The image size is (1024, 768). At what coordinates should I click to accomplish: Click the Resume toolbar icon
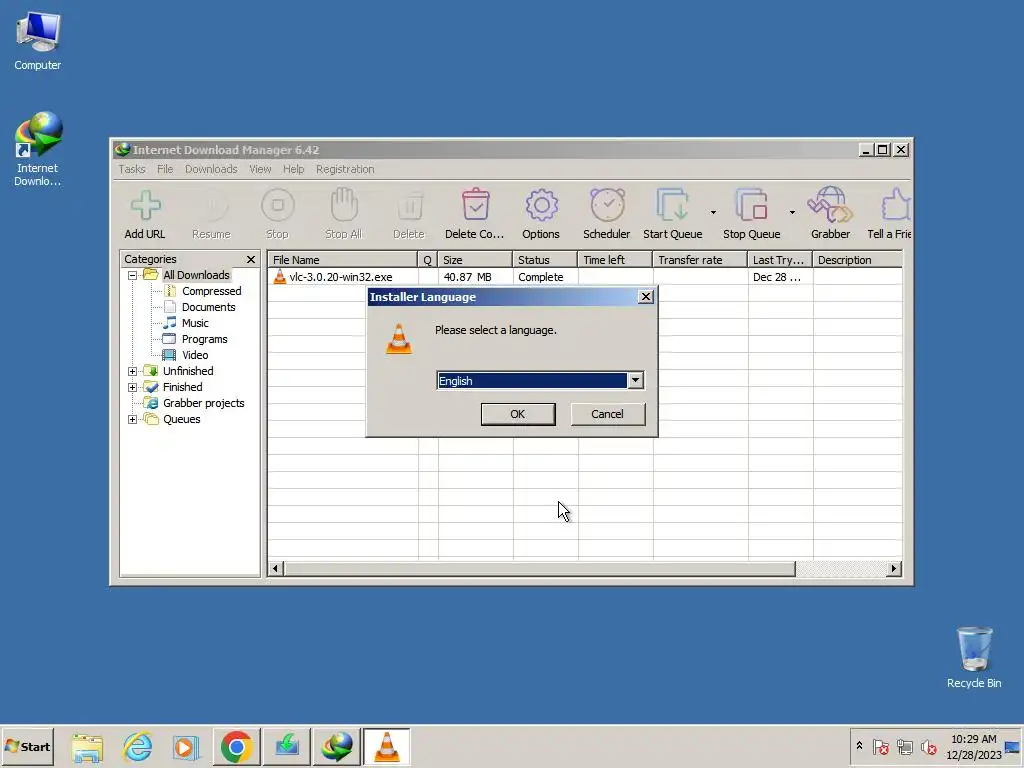[x=212, y=206]
